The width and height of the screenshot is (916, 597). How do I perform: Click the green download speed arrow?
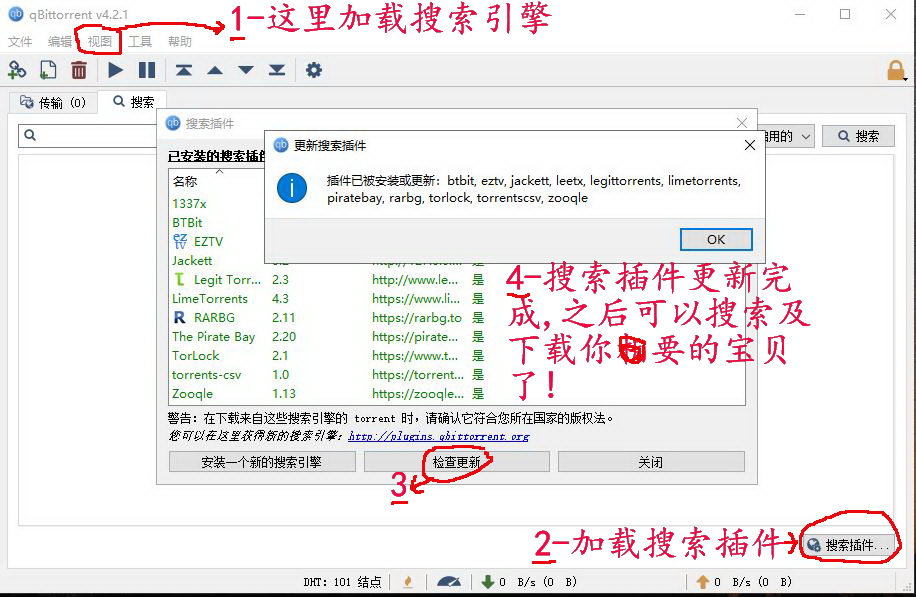click(487, 581)
